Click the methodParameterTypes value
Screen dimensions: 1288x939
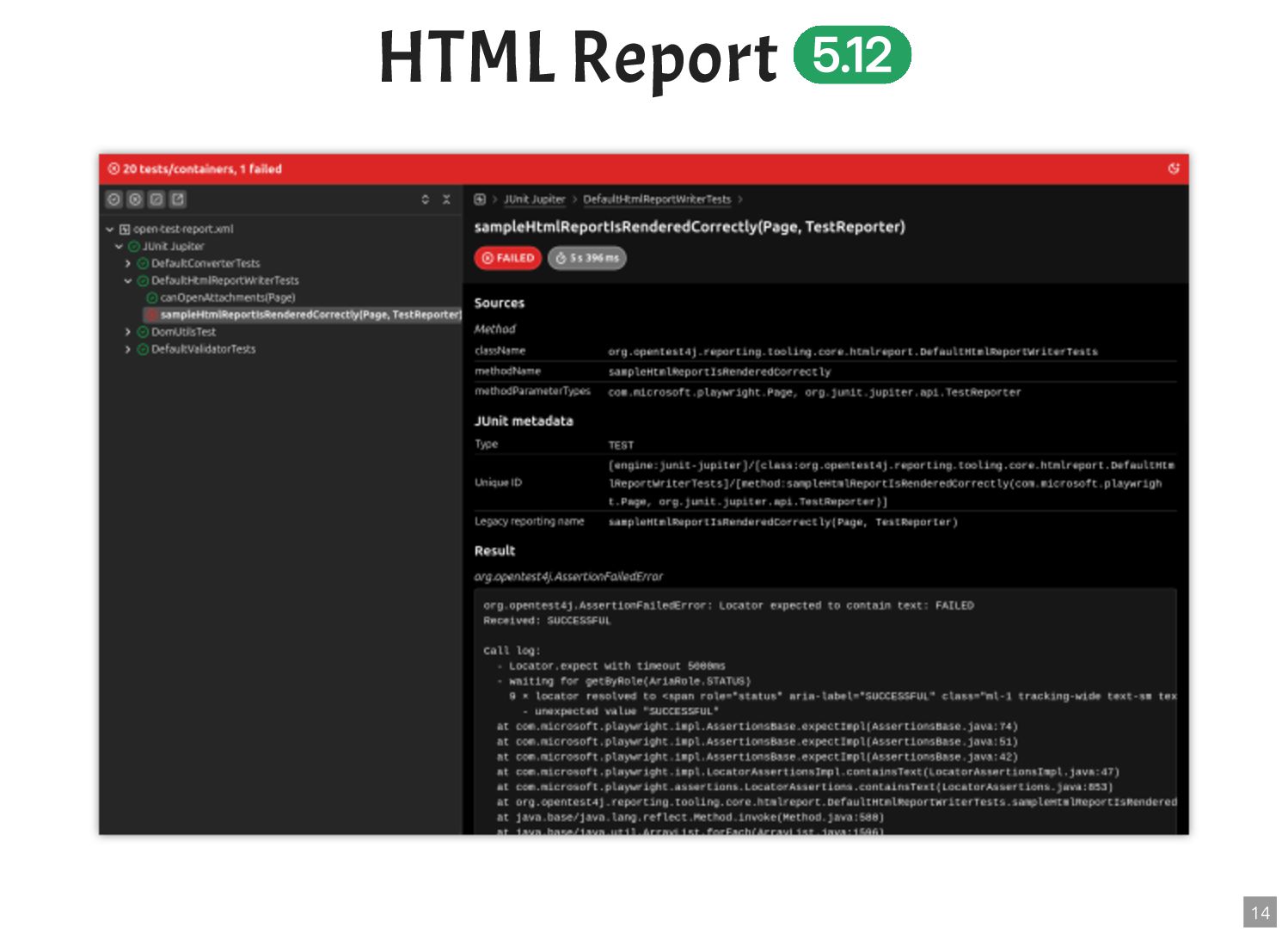tap(814, 392)
